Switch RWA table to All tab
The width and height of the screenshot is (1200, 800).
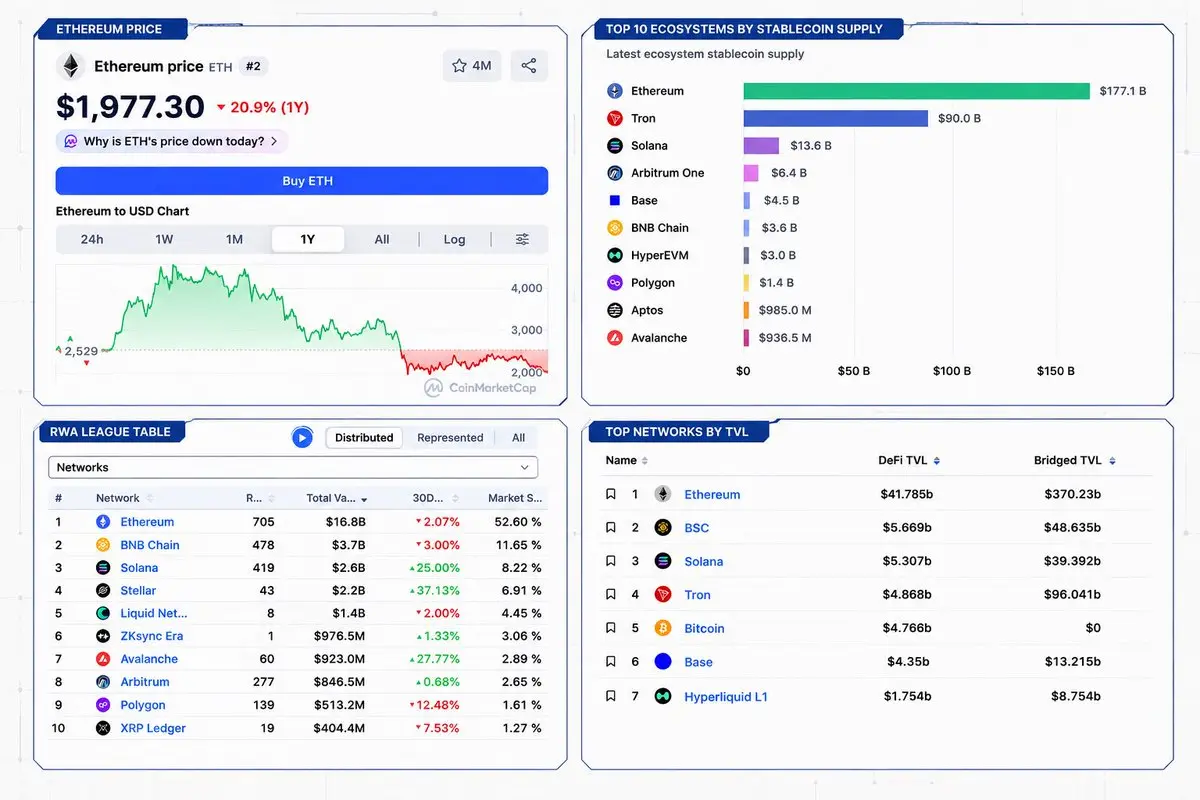coord(518,437)
